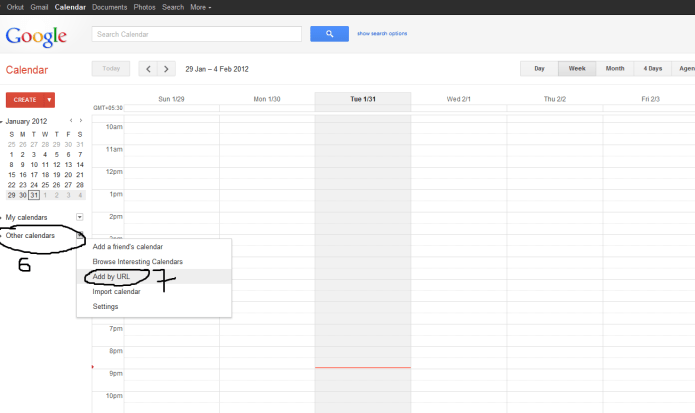Click the Today button
695x413 pixels.
(111, 69)
